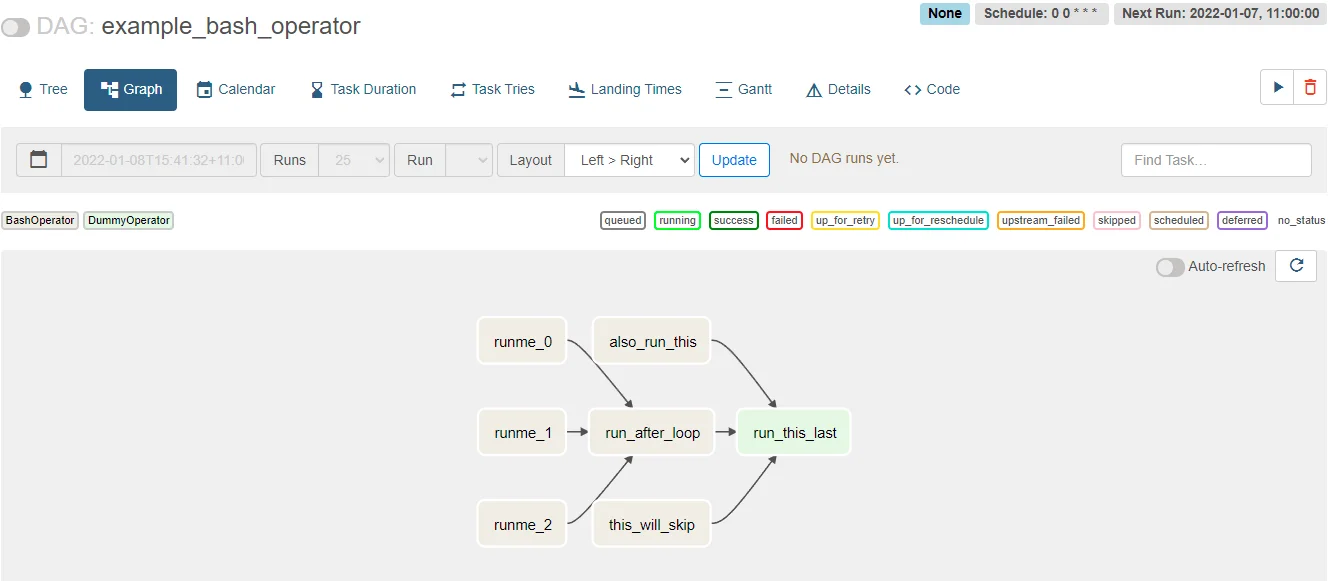Toggle the DAG pause switch on
1330x581 pixels.
pos(16,27)
